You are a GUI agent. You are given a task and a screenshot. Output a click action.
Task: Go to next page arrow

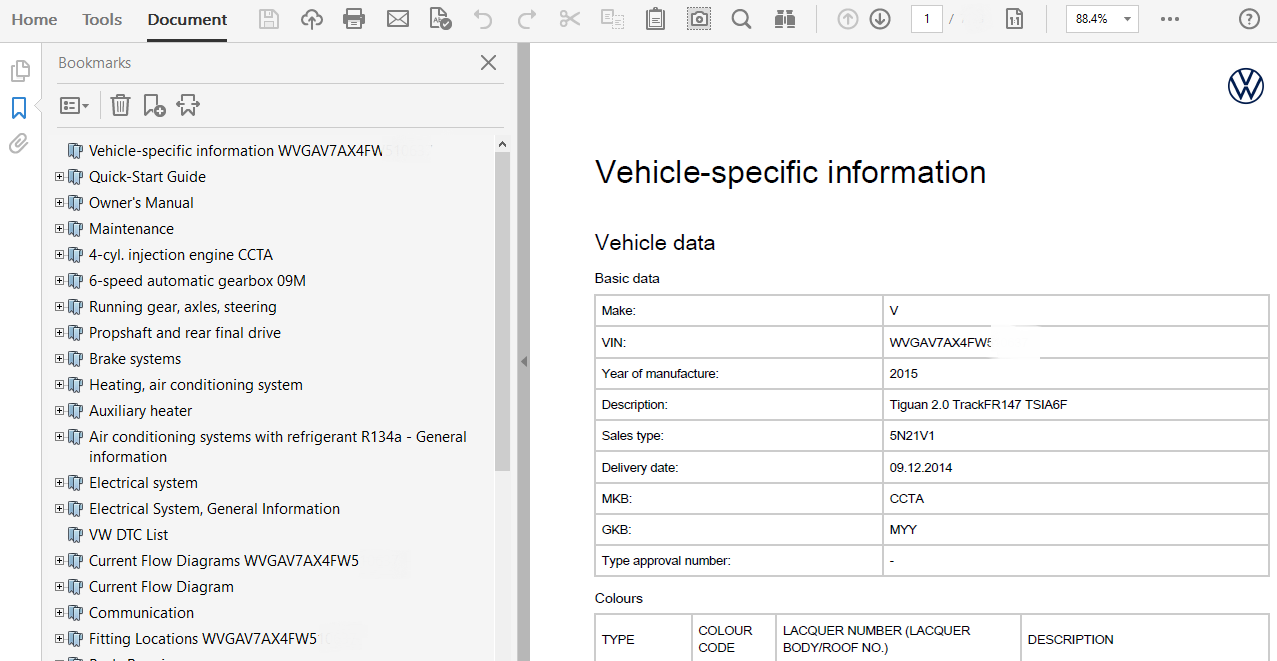point(880,19)
